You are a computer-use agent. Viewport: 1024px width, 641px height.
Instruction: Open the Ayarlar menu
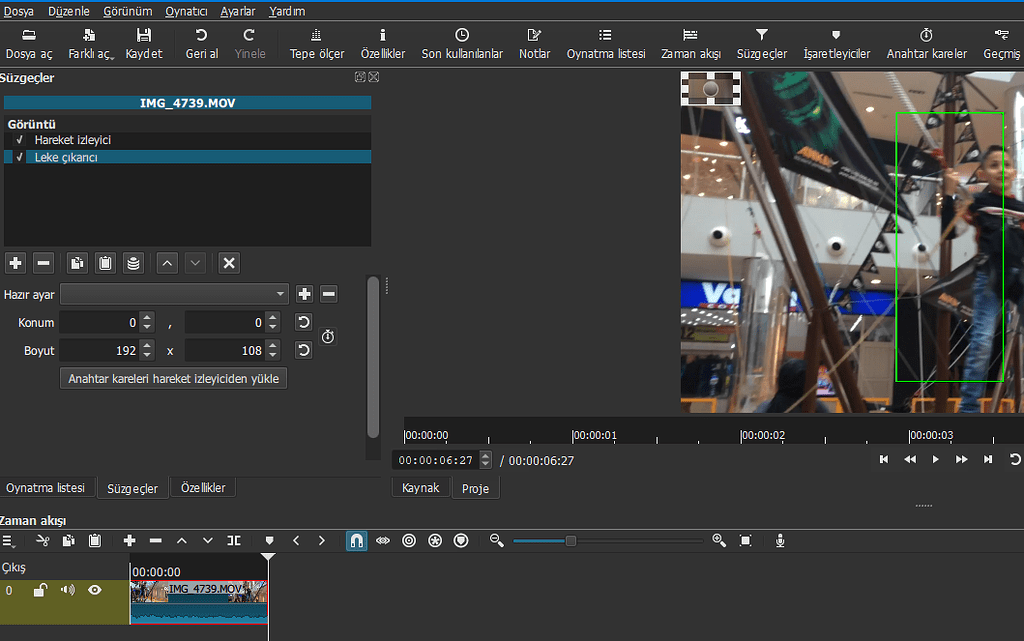238,11
